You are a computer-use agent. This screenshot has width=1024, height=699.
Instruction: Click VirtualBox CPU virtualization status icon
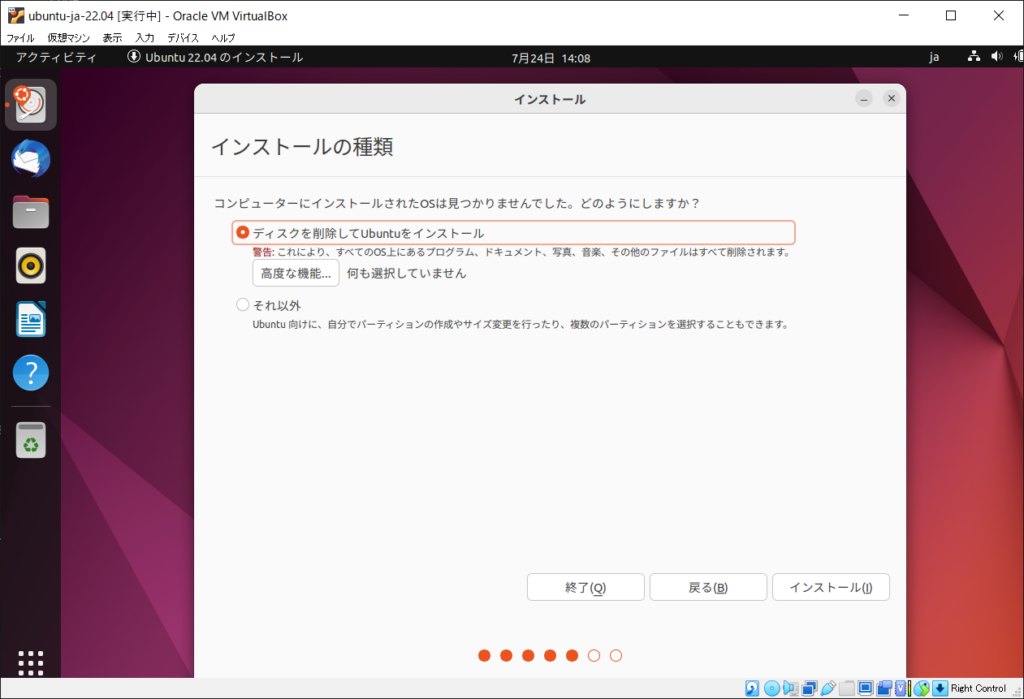(901, 688)
